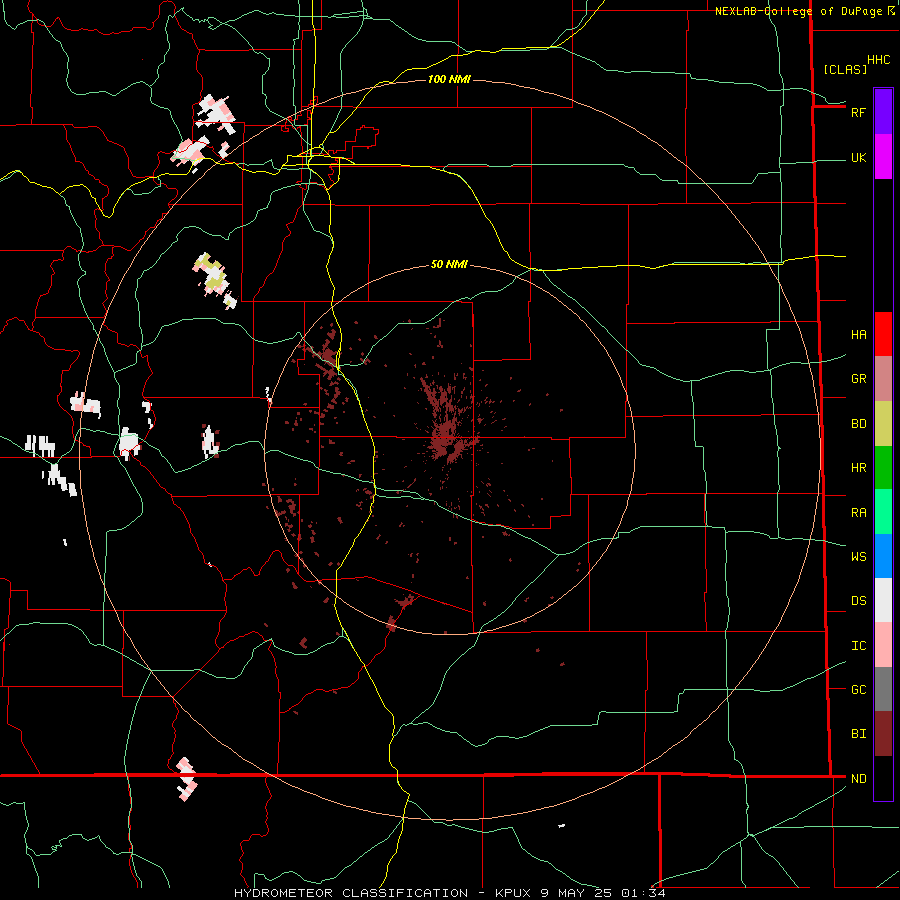Click the 9 MAY 25 date text
Screen dimensions: 900x900
coord(579,893)
